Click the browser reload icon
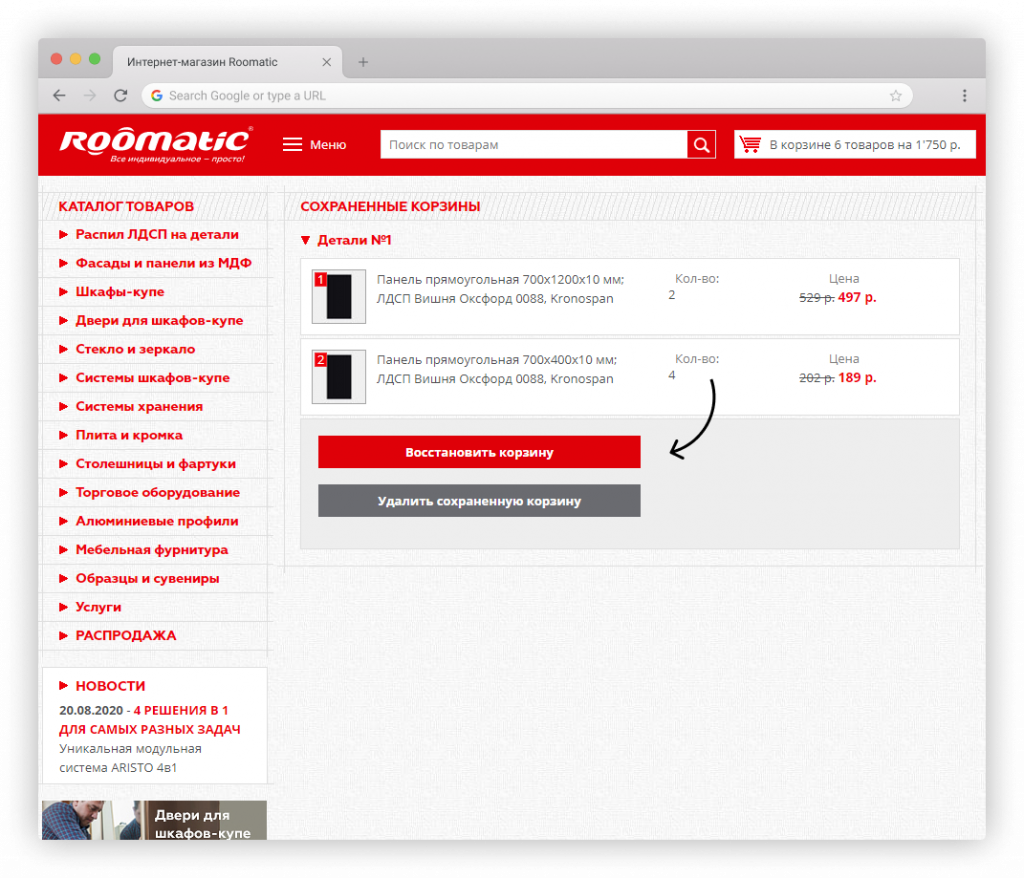1024x878 pixels. (x=120, y=96)
